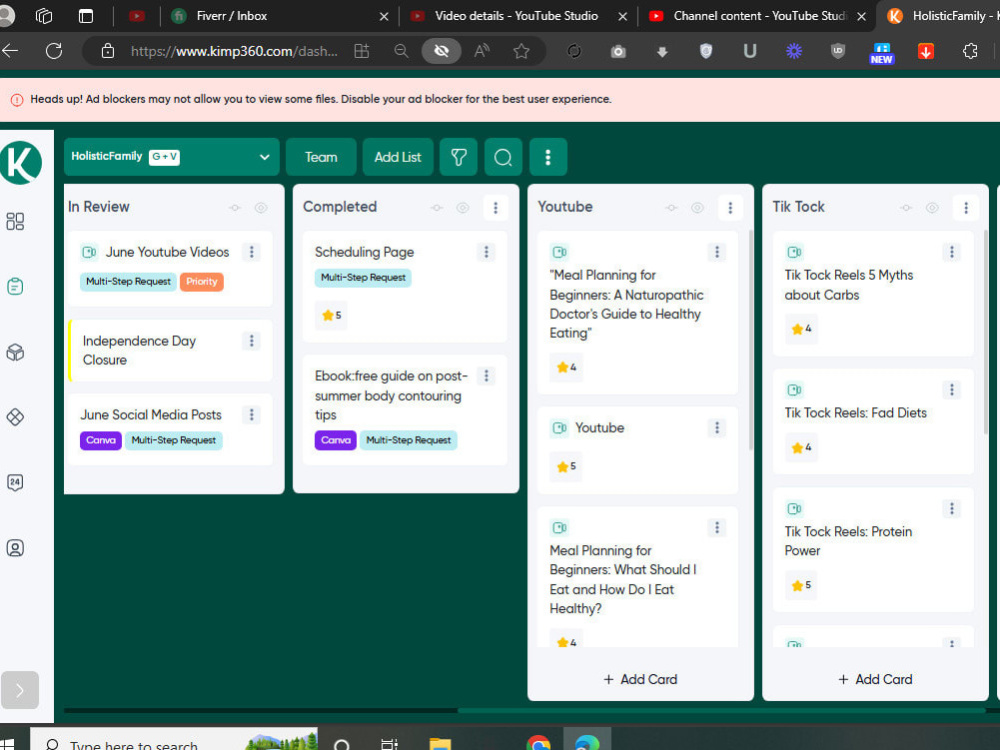
Task: Add Card to Youtube list
Action: pos(640,679)
